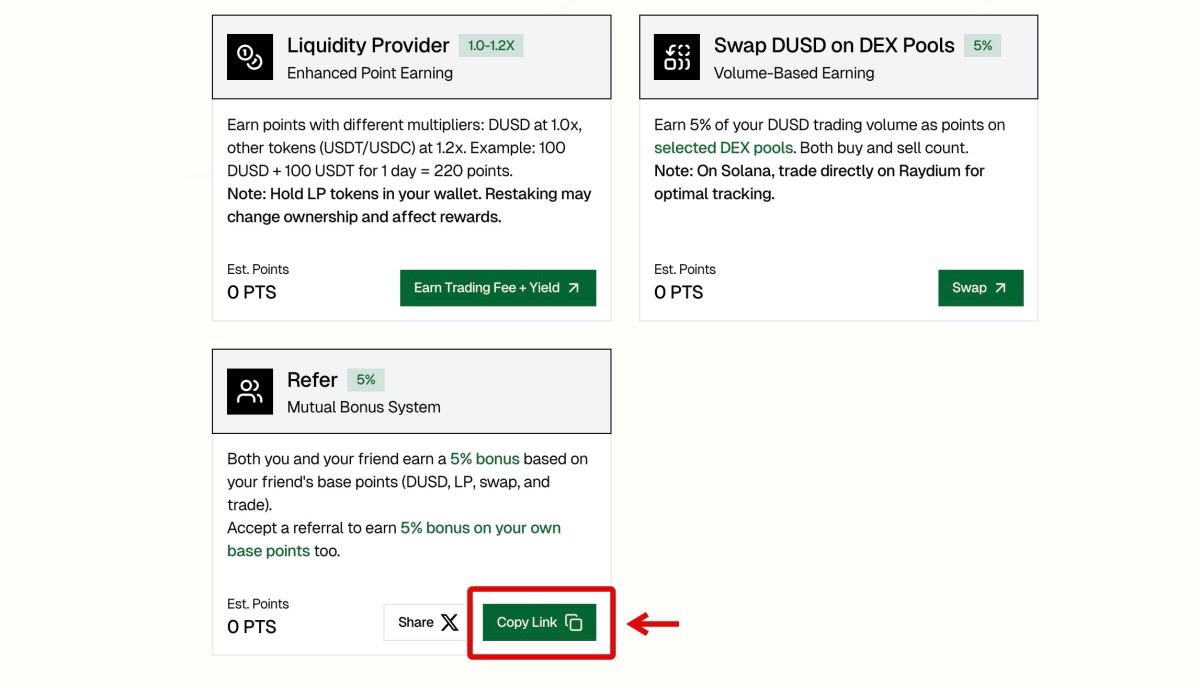Screen dimensions: 1200x688
Task: Select the Swap DUSD on DEX Pools heading
Action: pos(834,46)
